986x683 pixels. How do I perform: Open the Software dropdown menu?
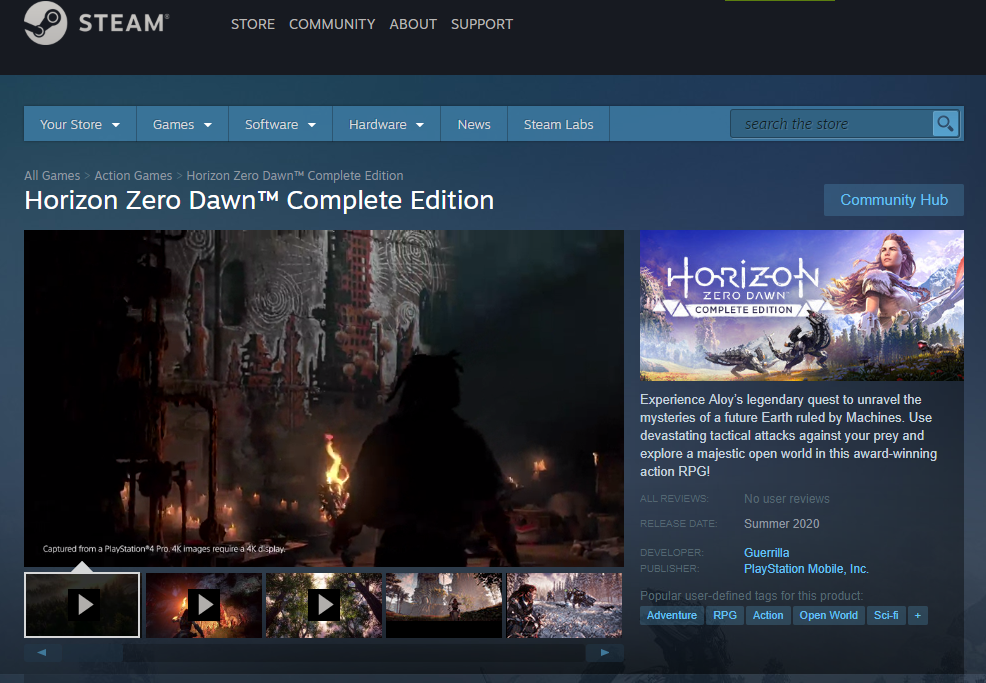coord(280,125)
